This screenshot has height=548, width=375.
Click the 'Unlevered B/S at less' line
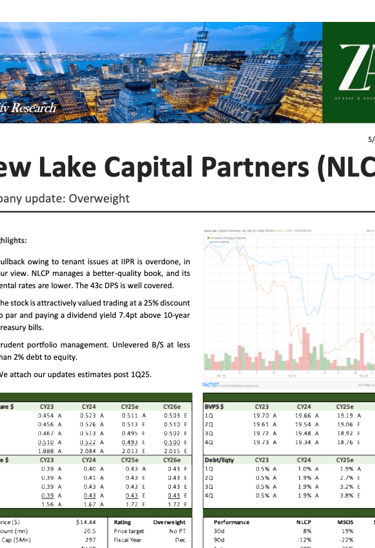tap(151, 345)
